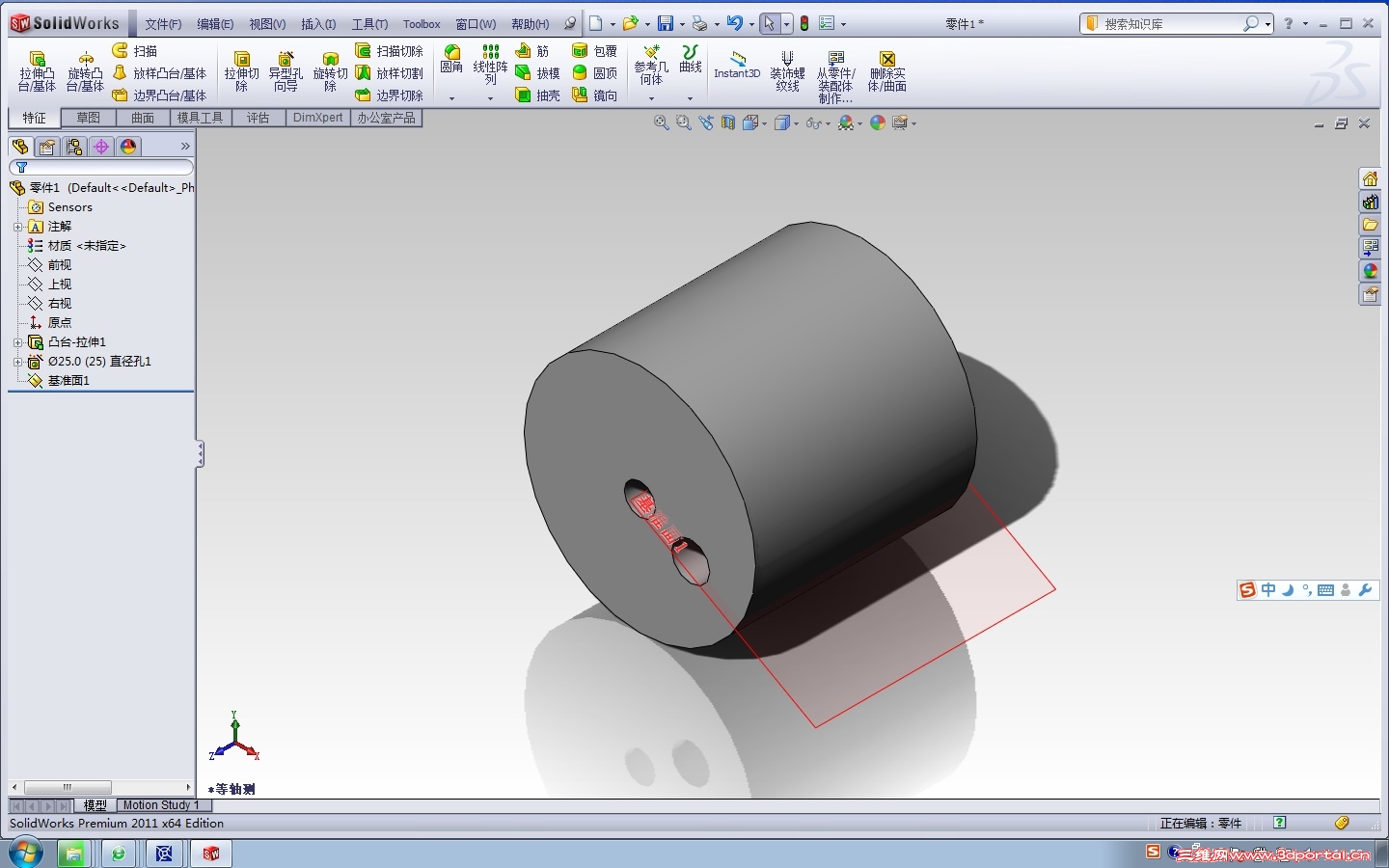The width and height of the screenshot is (1389, 868).
Task: Start the 旋转切除 revolved cut tool
Action: pos(330,71)
